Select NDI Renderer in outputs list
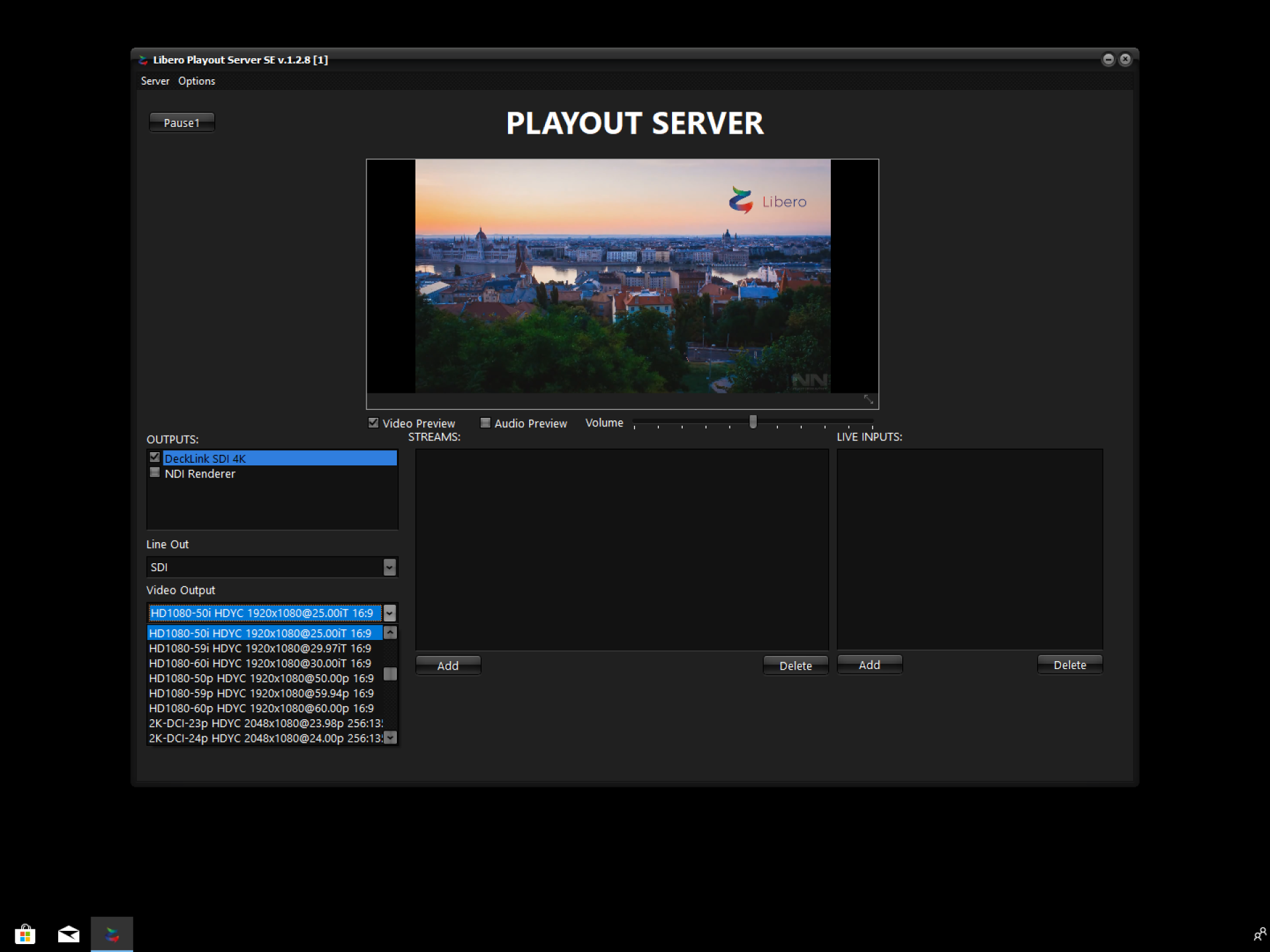Viewport: 1270px width, 952px height. pyautogui.click(x=200, y=473)
